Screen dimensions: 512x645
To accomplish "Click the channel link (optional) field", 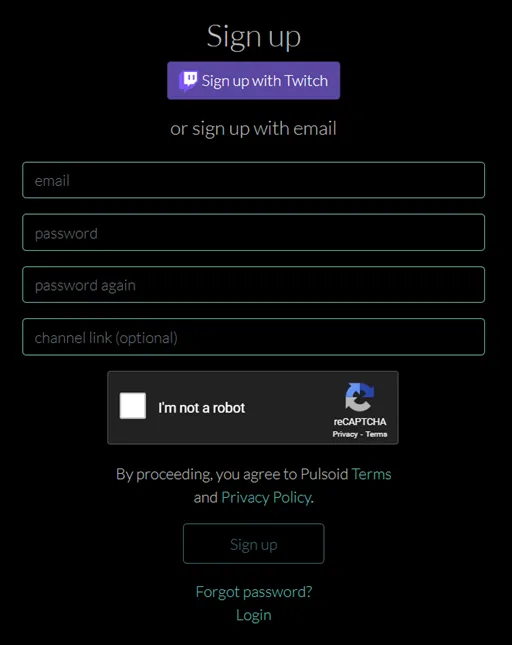I will pos(253,337).
